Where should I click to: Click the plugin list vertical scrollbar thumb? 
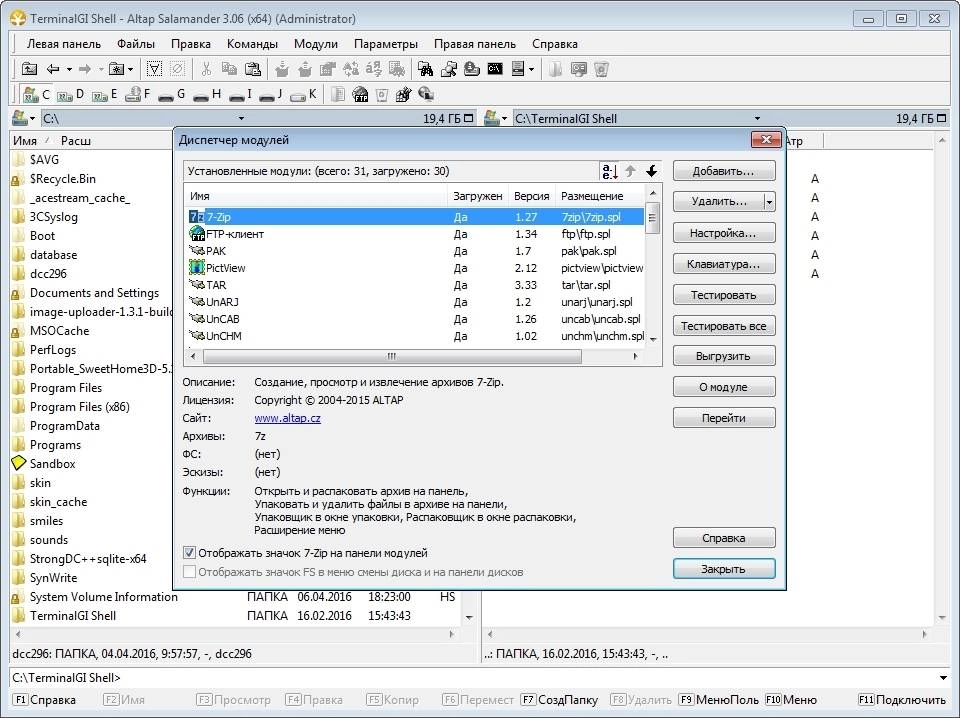point(653,220)
